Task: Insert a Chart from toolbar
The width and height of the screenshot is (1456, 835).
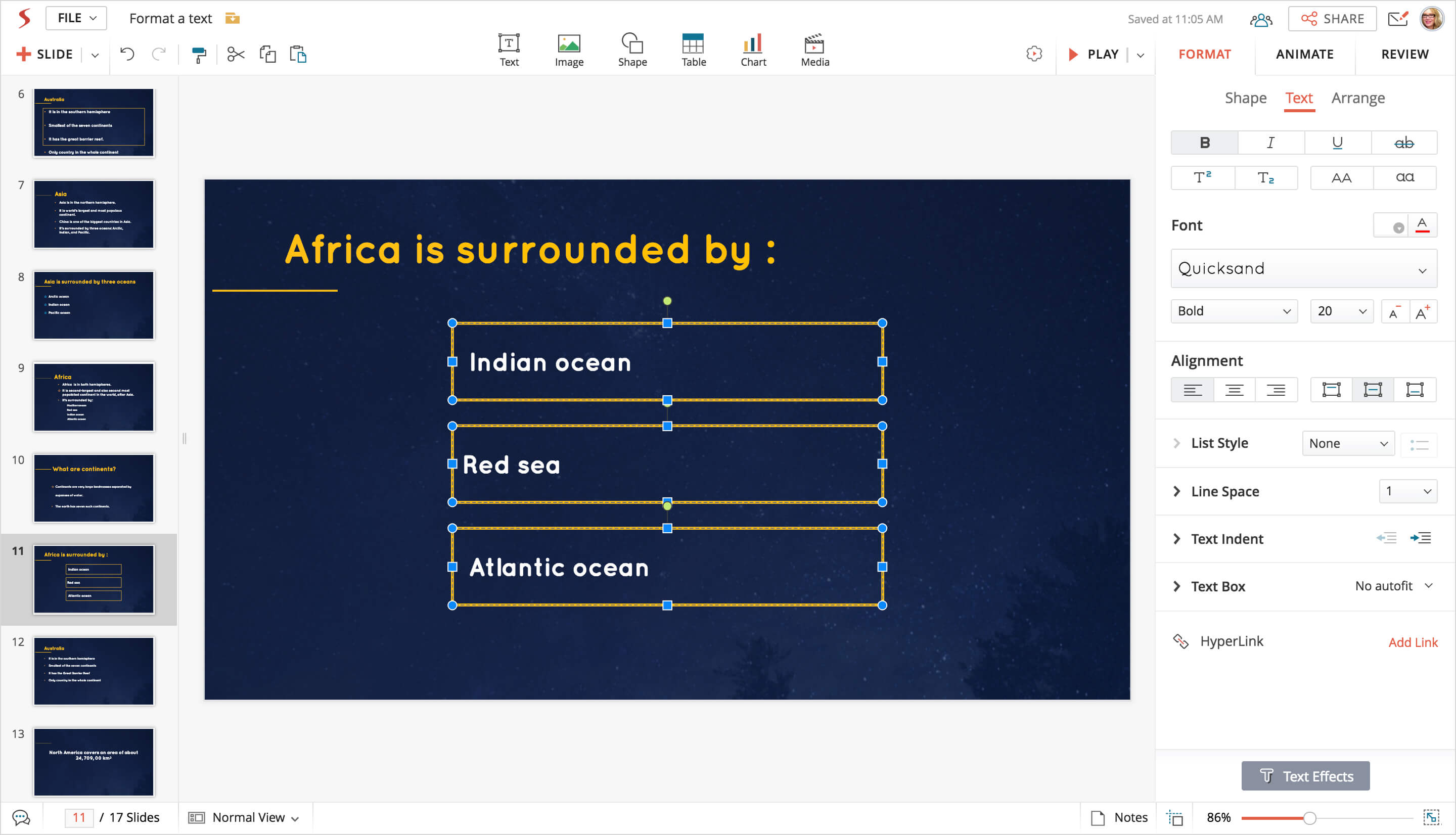Action: click(752, 50)
